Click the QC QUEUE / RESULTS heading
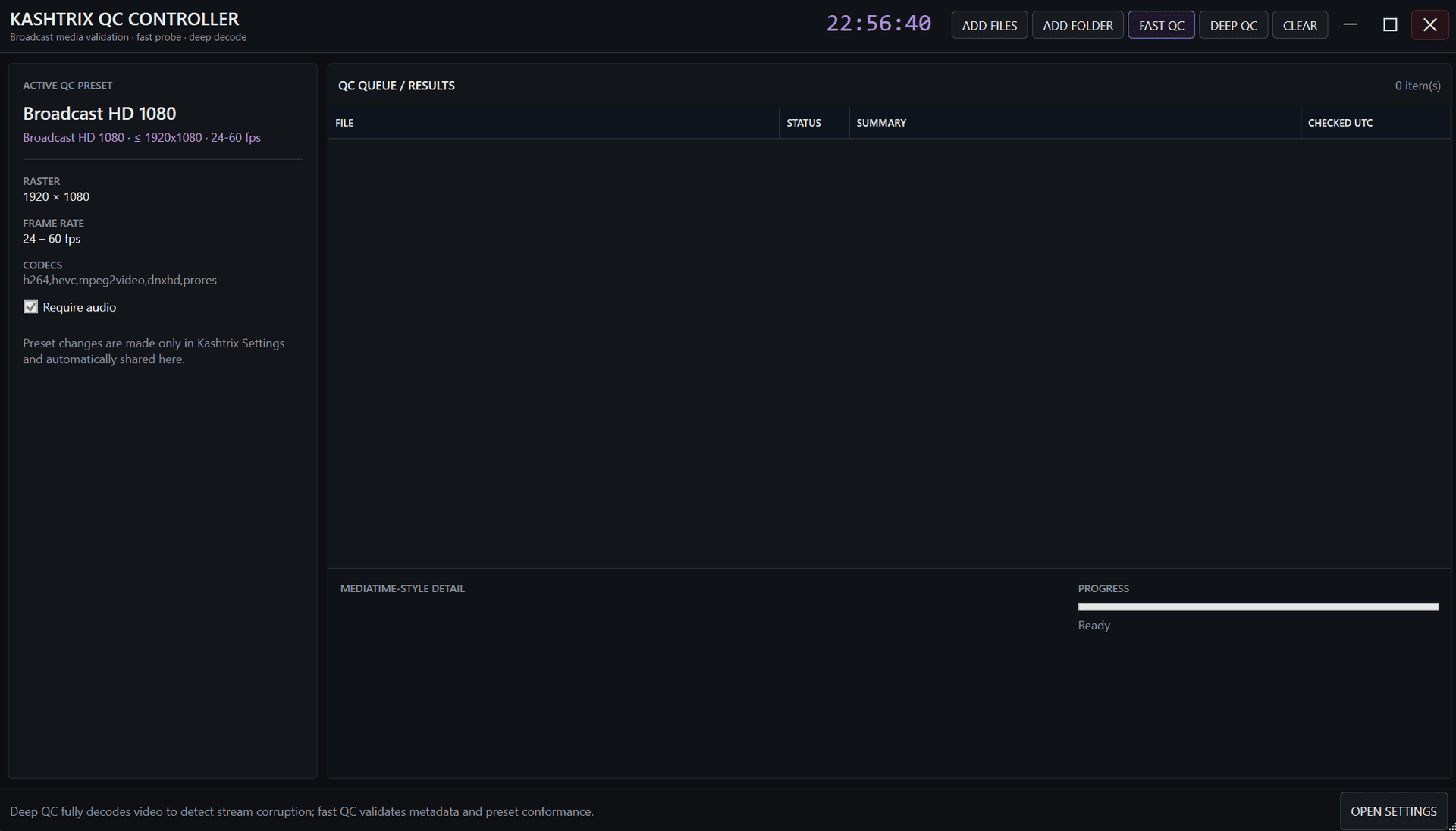The image size is (1456, 831). [397, 86]
